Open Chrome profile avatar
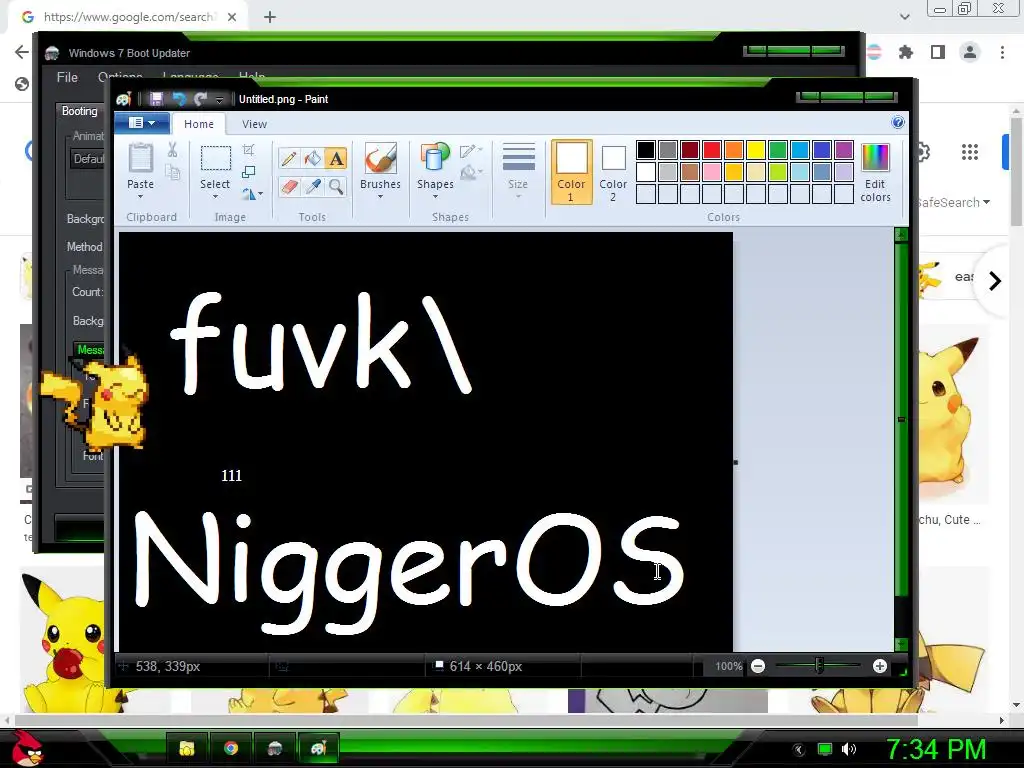Viewport: 1024px width, 768px height. (970, 52)
